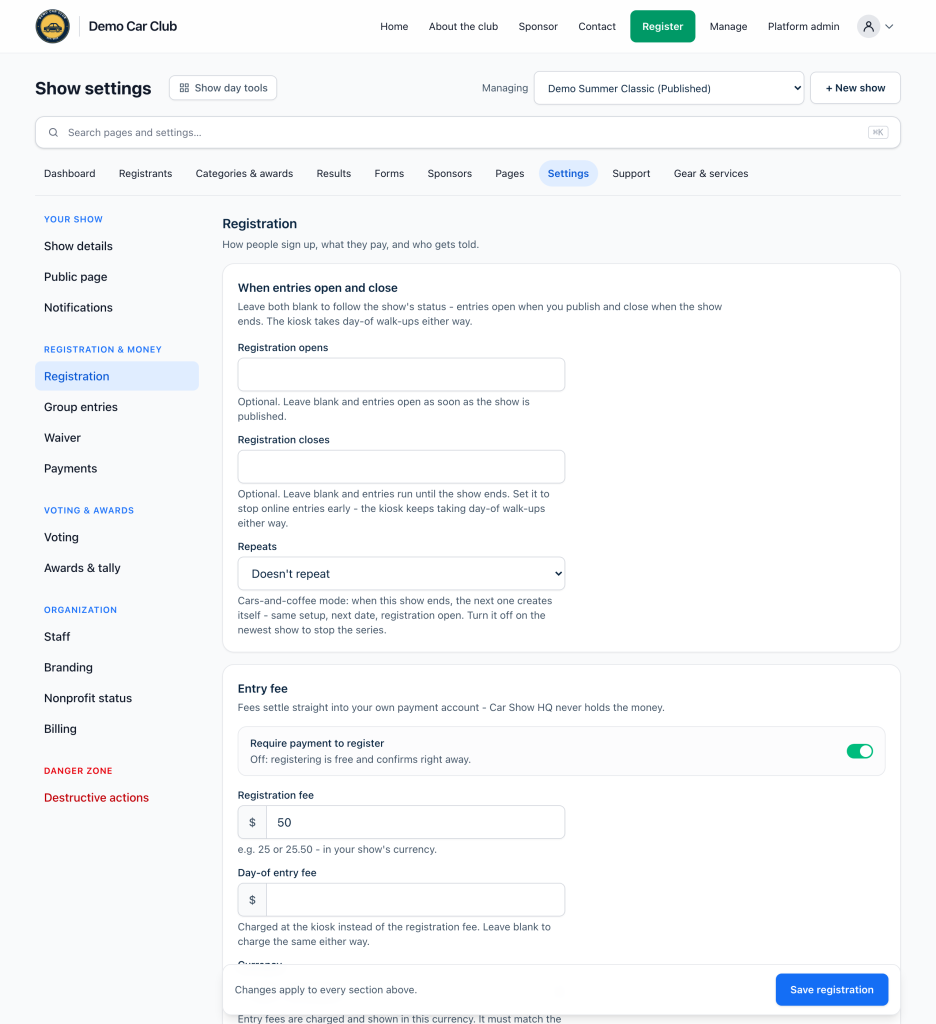The height and width of the screenshot is (1024, 936).
Task: Open the user account avatar menu
Action: [x=868, y=26]
